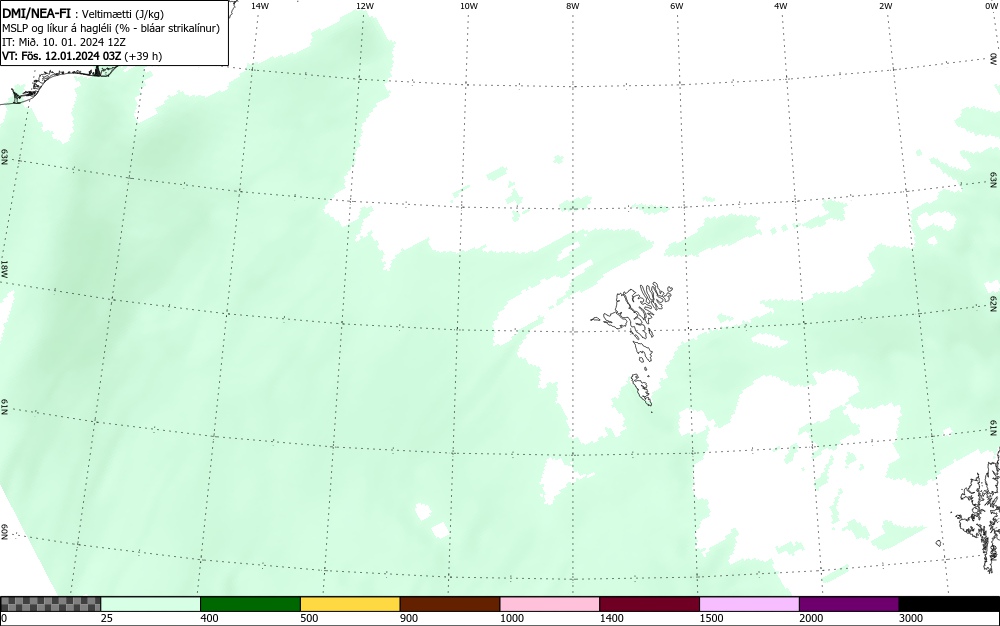Click the legend value 1000

[x=511, y=618]
